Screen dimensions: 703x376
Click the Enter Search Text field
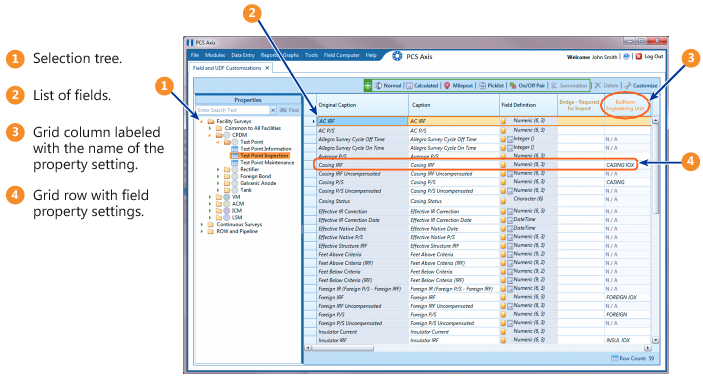[x=233, y=110]
